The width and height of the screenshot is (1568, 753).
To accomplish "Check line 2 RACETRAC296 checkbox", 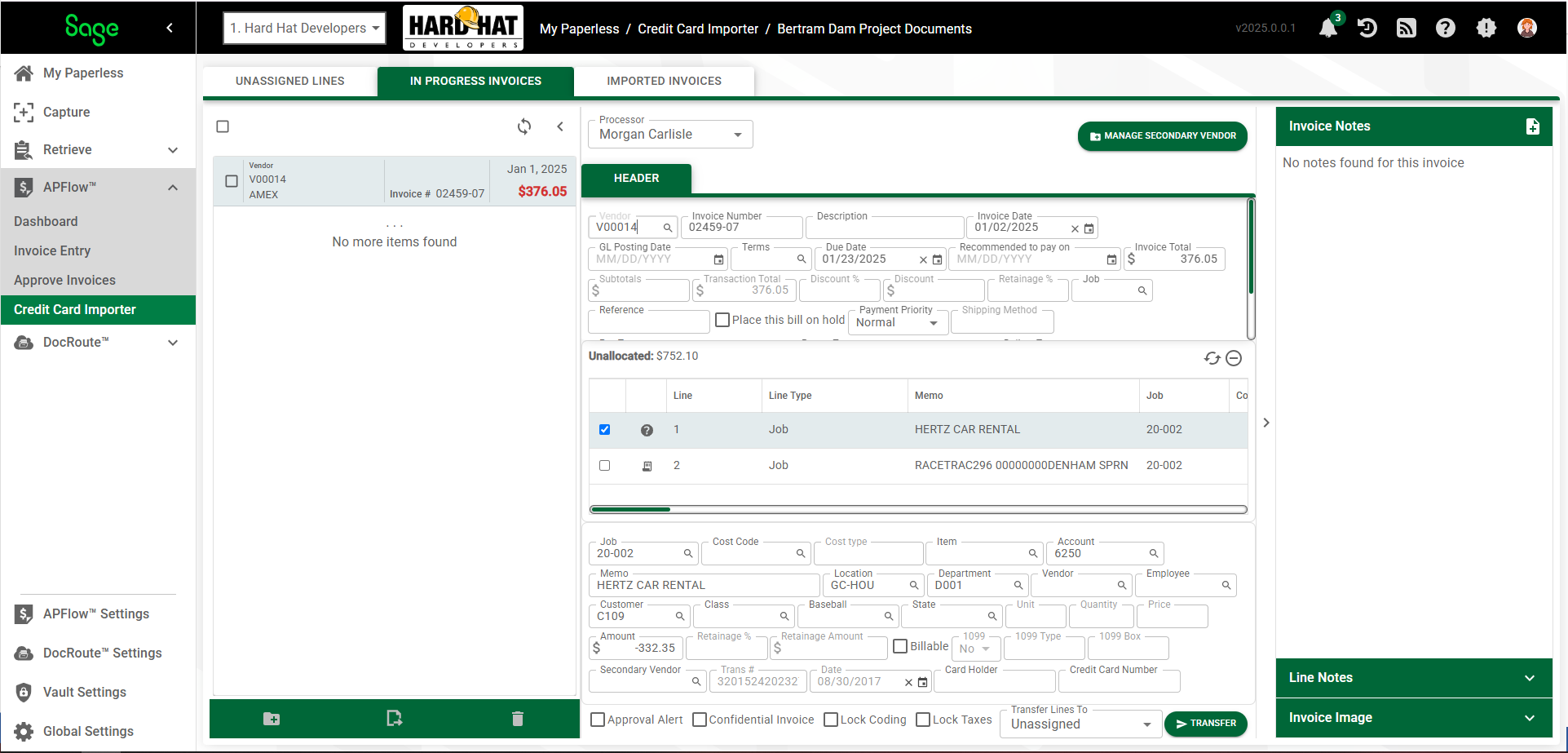I will point(604,465).
